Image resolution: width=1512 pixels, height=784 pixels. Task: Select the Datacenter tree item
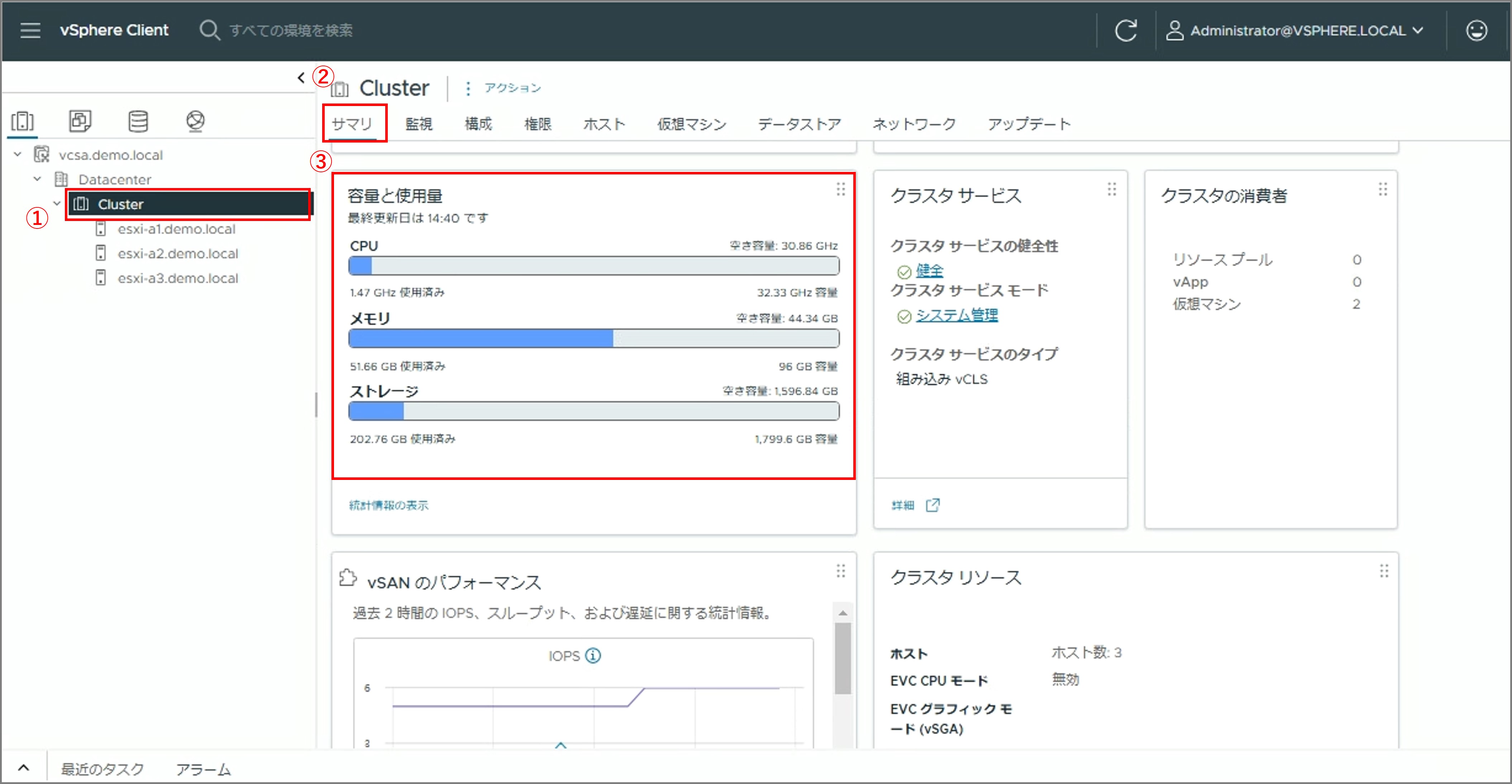(115, 179)
